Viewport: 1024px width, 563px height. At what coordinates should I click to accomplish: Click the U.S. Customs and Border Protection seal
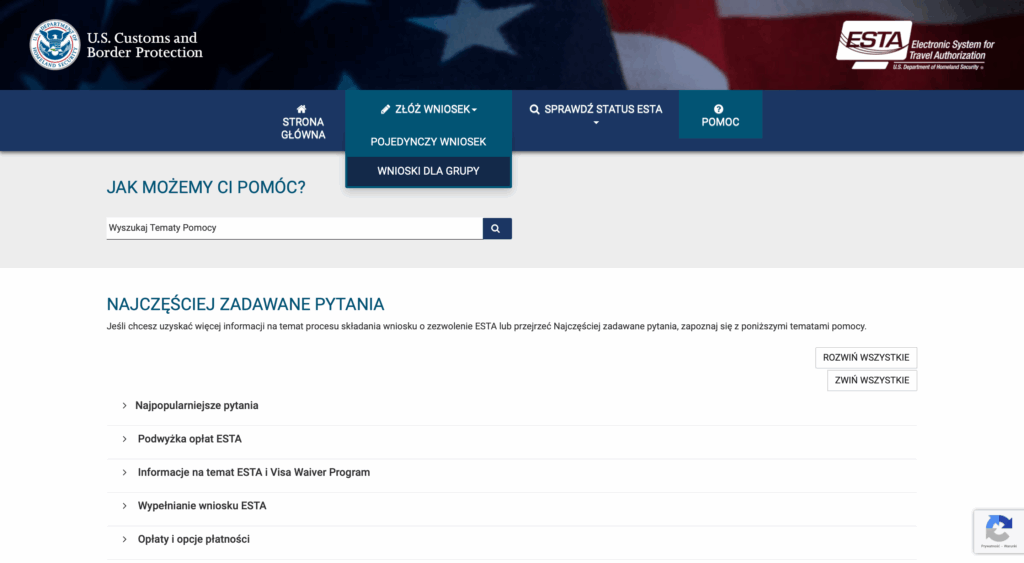[54, 45]
